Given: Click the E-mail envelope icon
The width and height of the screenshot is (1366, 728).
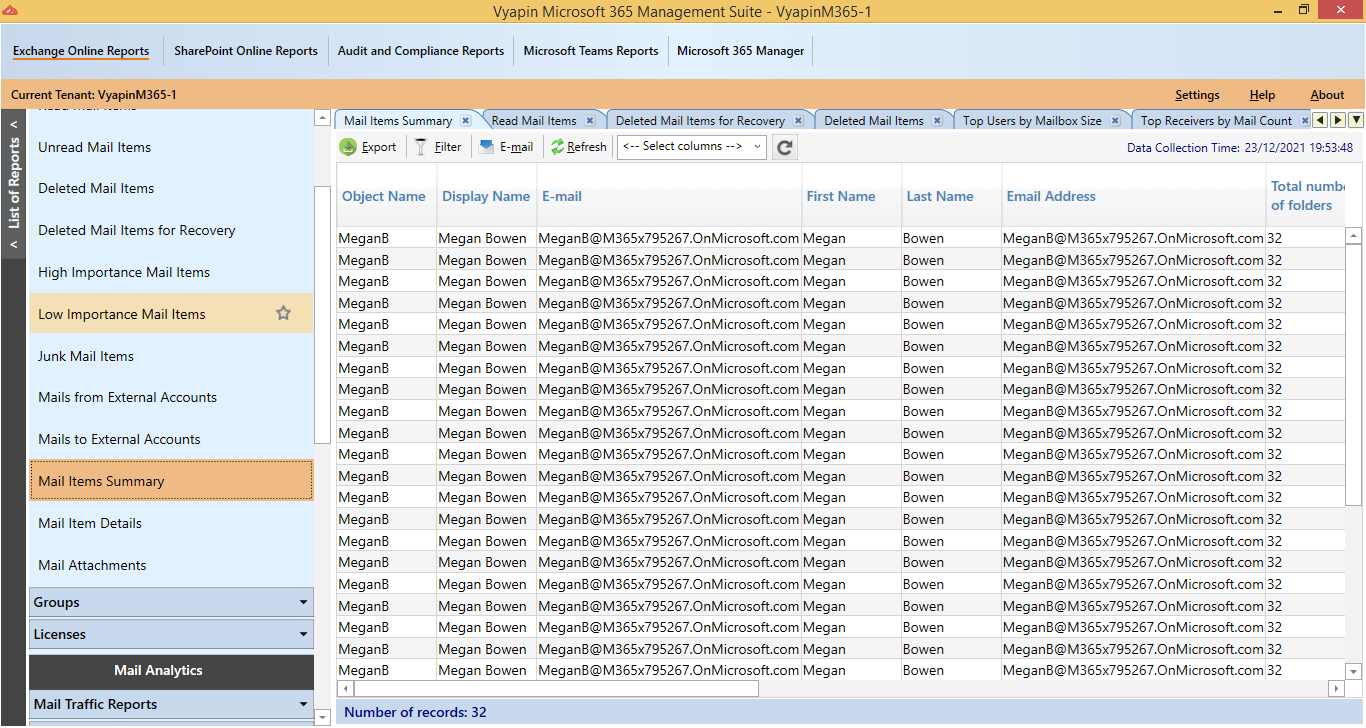Looking at the screenshot, I should tap(487, 147).
